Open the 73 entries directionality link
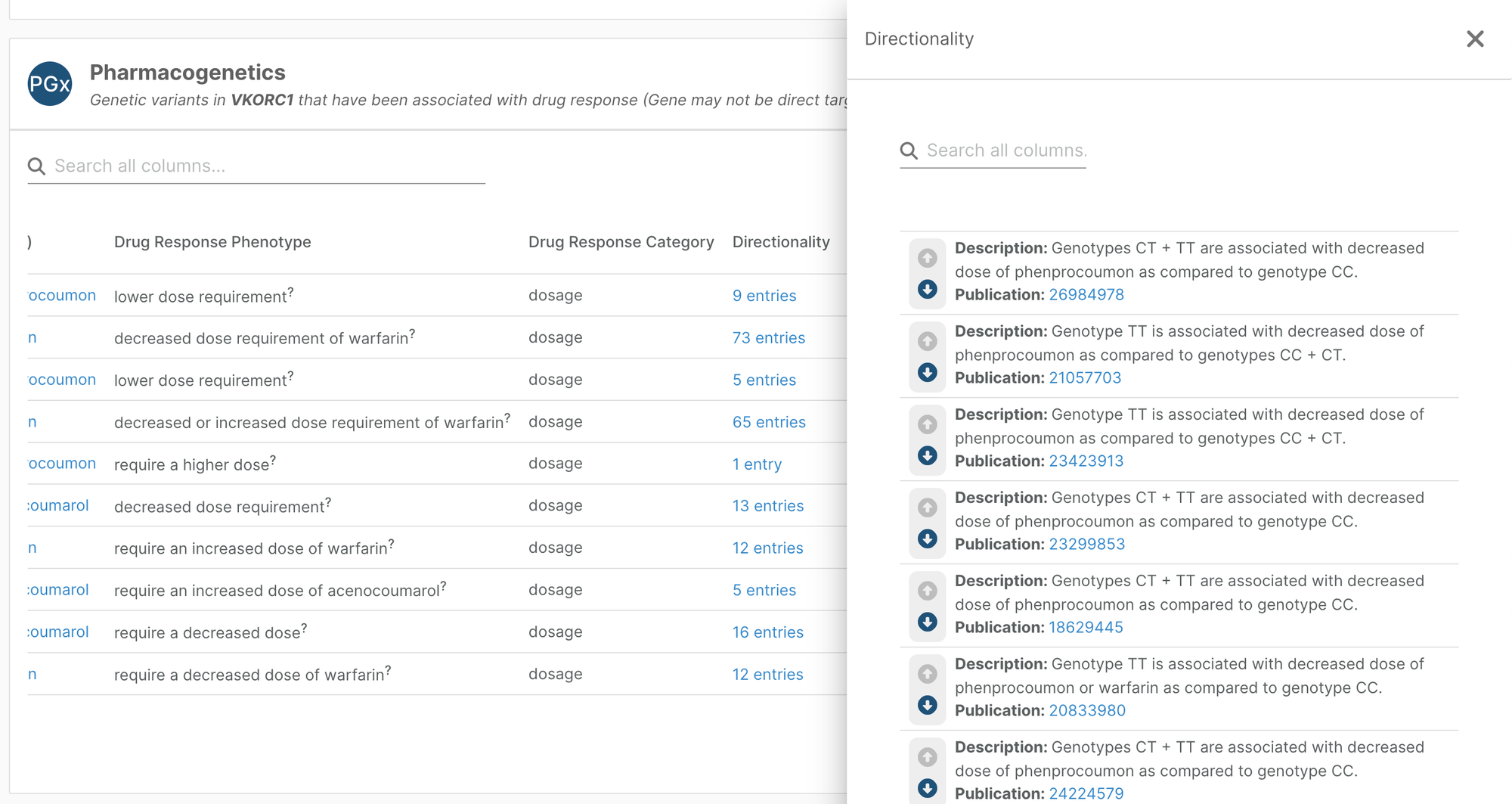1512x804 pixels. click(768, 338)
